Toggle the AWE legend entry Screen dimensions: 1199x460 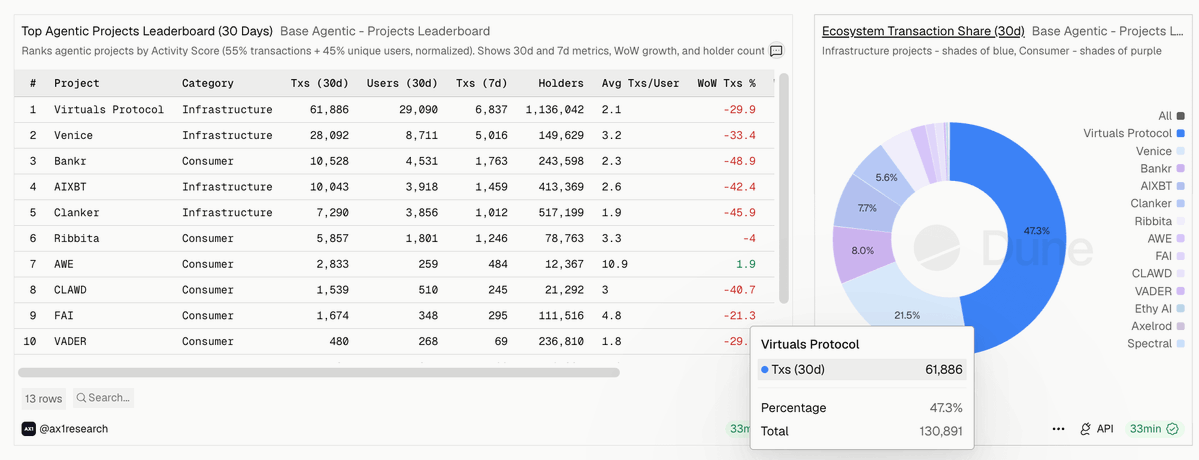(1167, 238)
